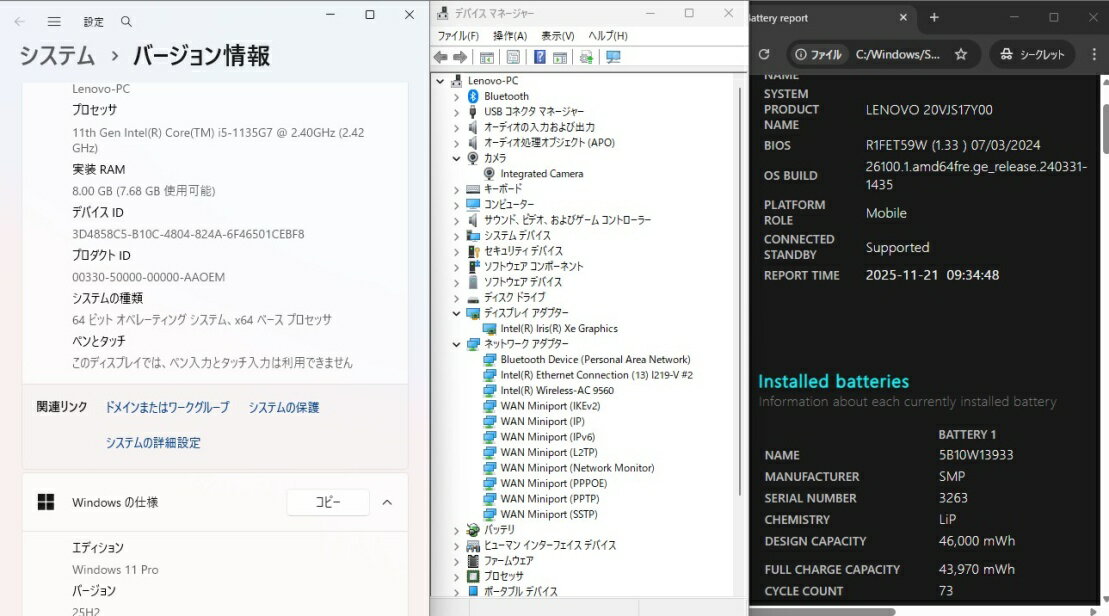Click the コピー button

(328, 502)
